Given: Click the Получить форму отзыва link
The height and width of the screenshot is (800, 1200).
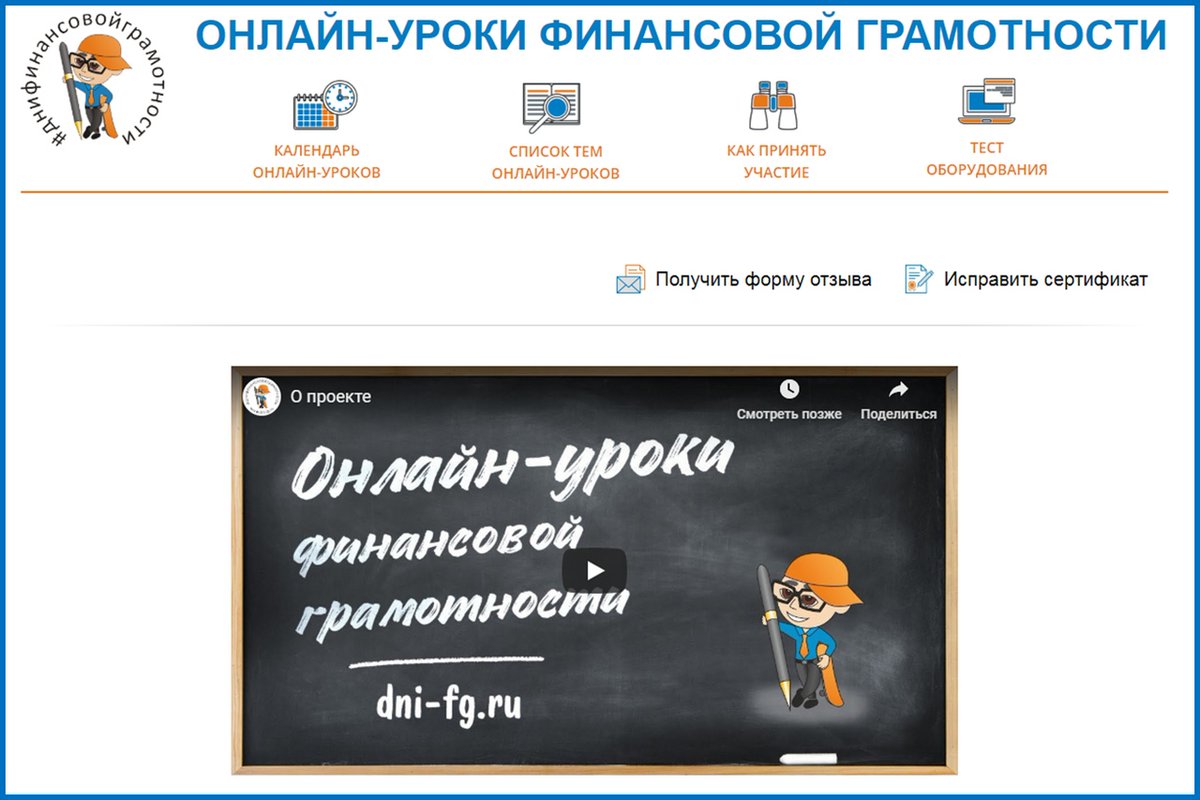Looking at the screenshot, I should click(x=763, y=280).
